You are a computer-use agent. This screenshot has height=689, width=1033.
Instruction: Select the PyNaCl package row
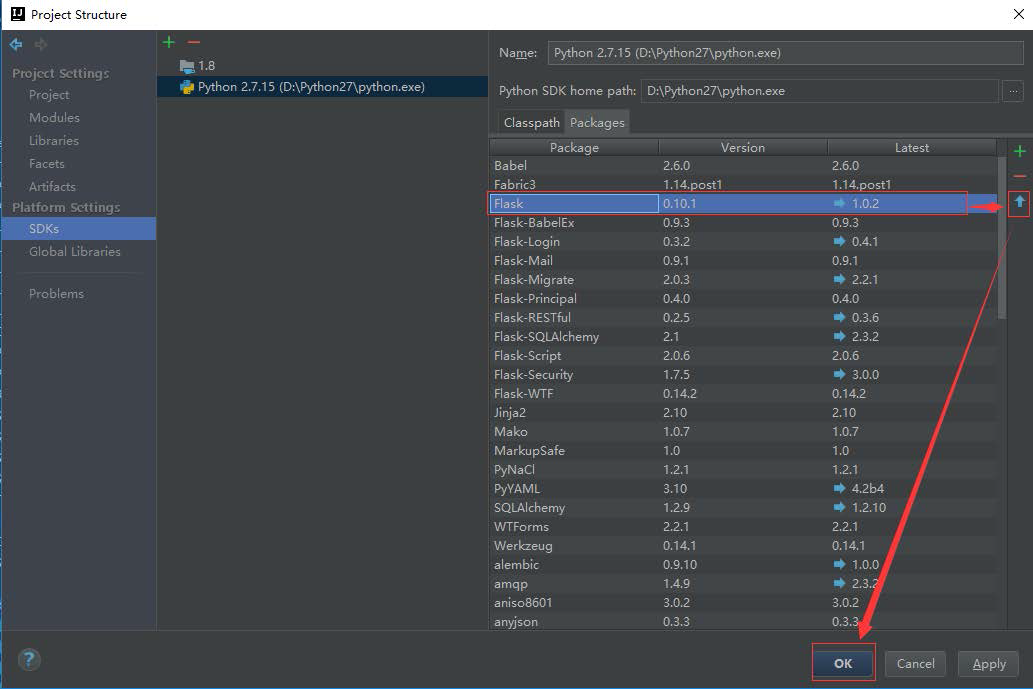[x=743, y=470]
